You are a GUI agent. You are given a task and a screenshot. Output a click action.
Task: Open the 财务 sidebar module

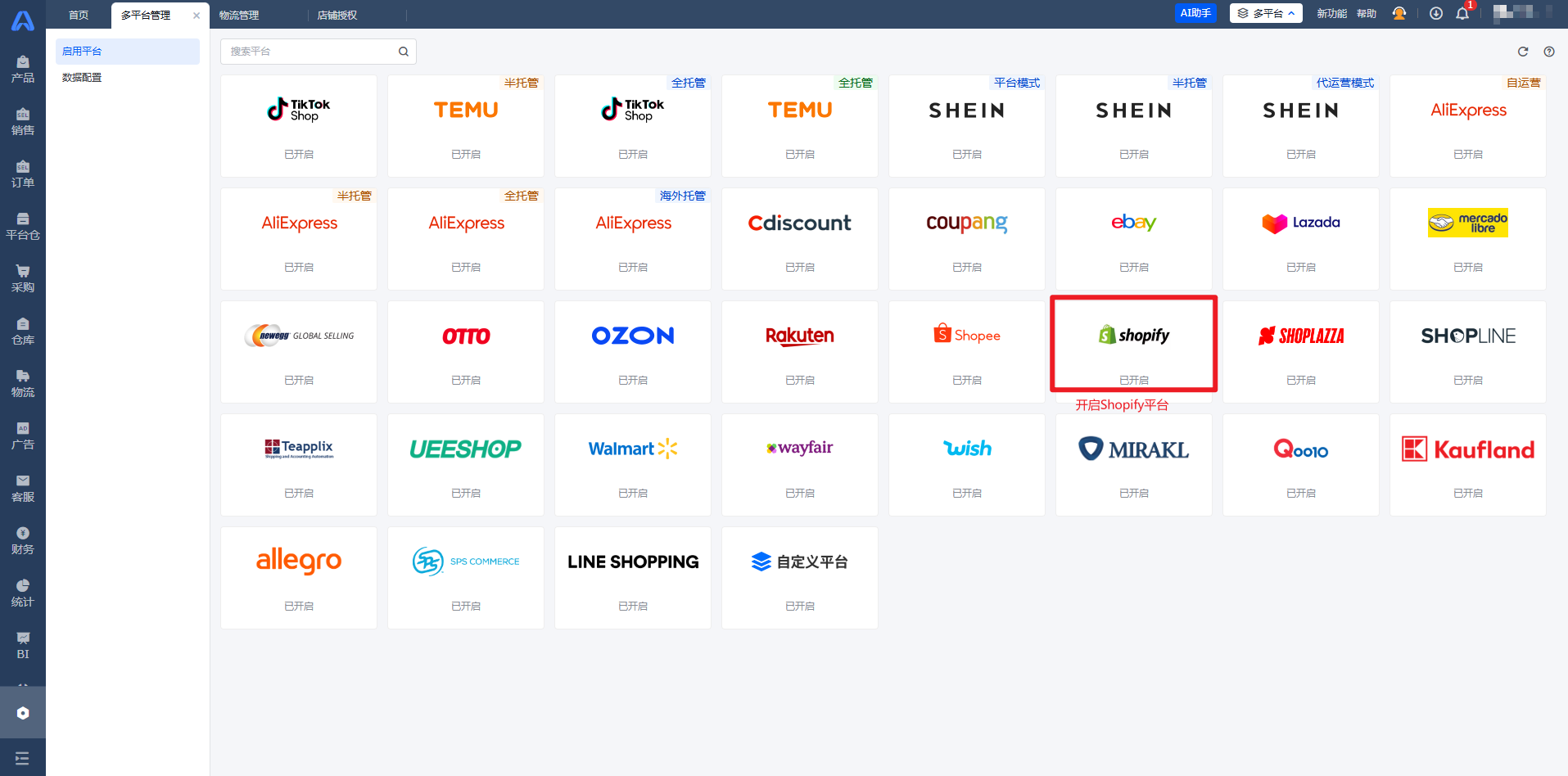[23, 541]
